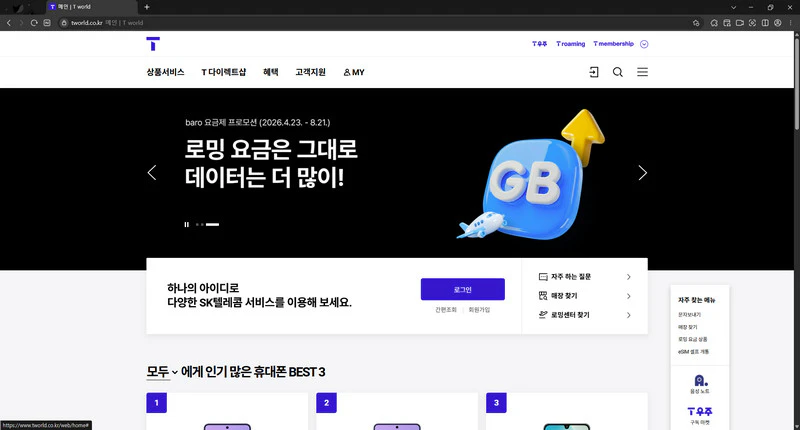
Task: Open the rank 3 phone card
Action: click(567, 411)
